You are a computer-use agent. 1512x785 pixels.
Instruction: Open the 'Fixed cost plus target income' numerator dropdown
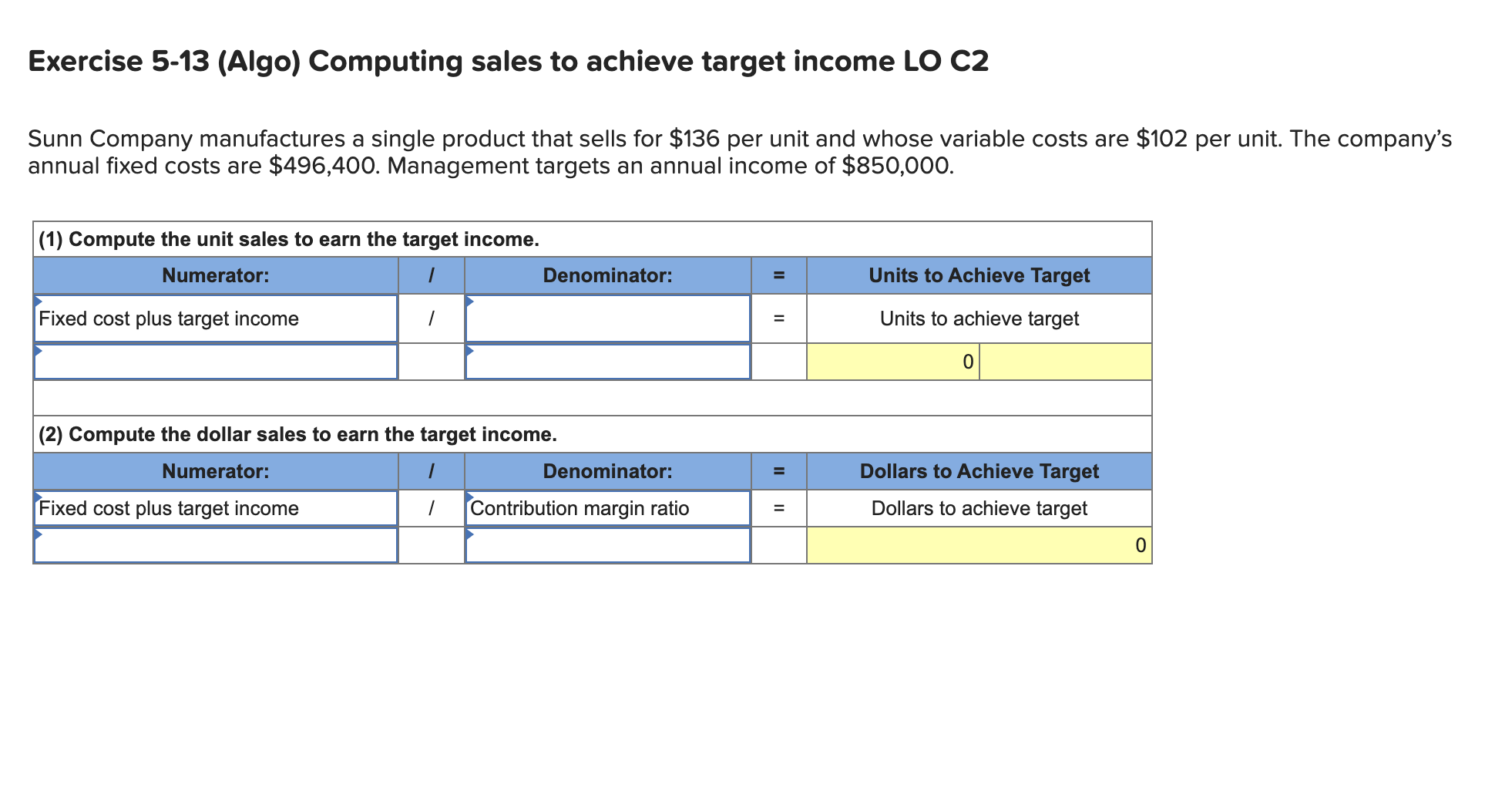[216, 318]
